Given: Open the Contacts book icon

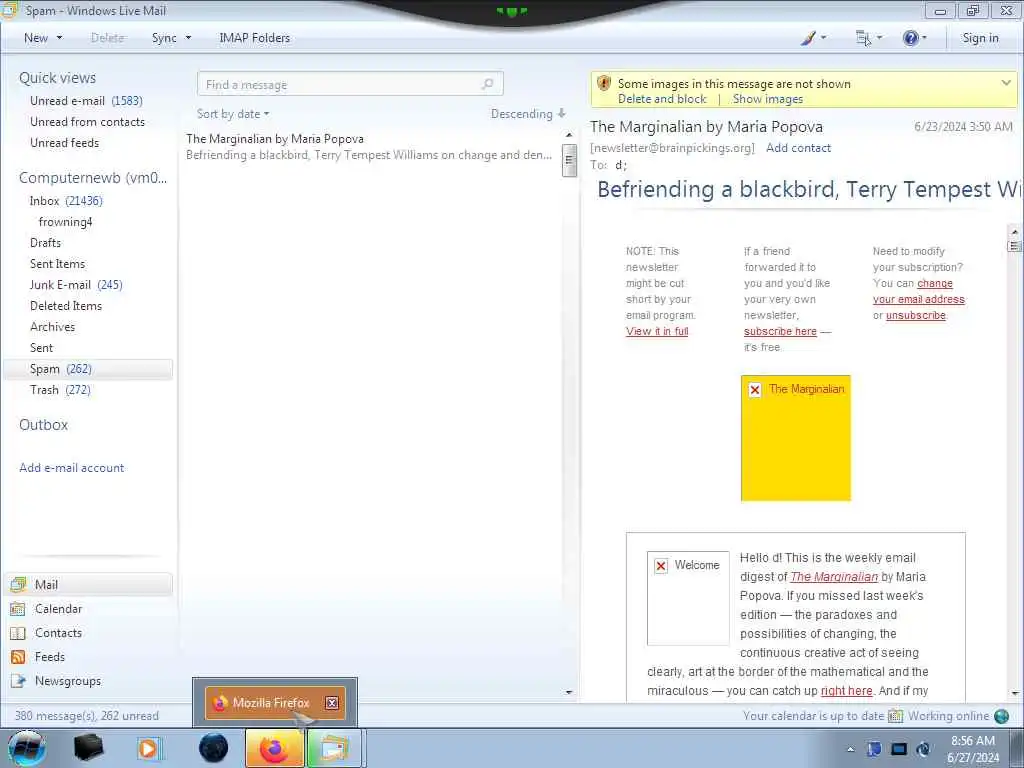Looking at the screenshot, I should [18, 633].
